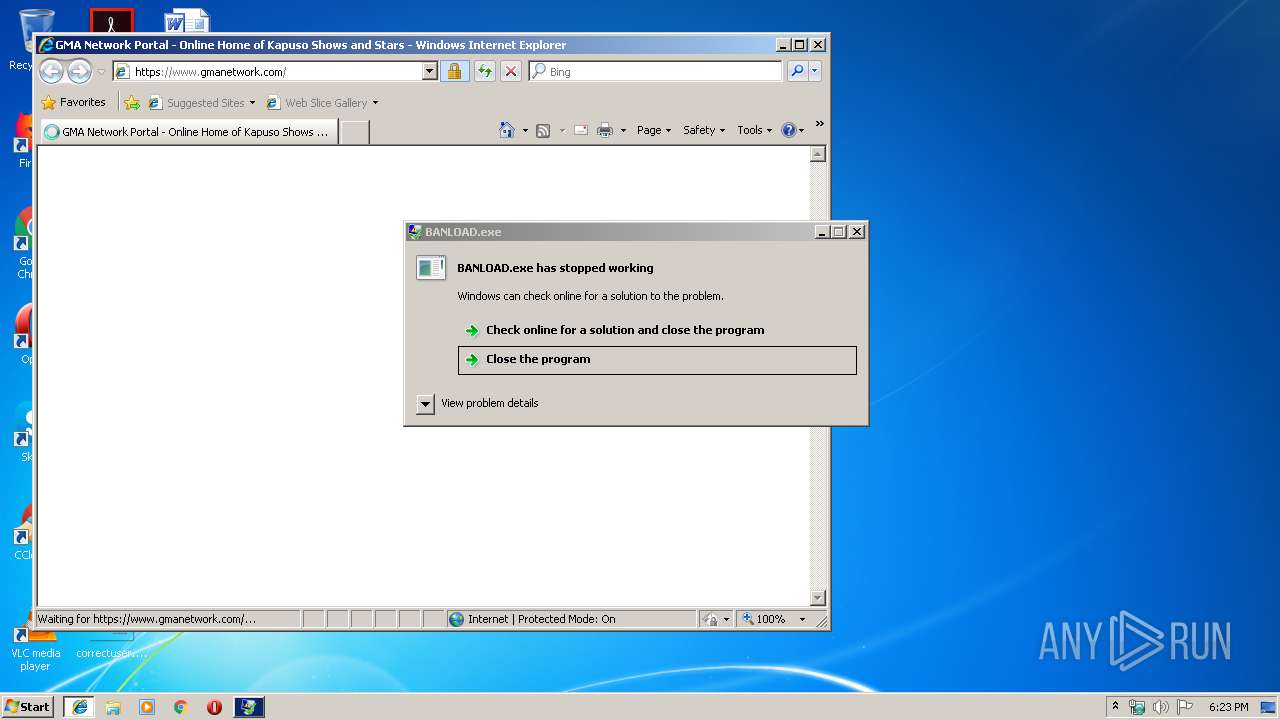Click the status bar privacy lock icon

pyautogui.click(x=710, y=619)
